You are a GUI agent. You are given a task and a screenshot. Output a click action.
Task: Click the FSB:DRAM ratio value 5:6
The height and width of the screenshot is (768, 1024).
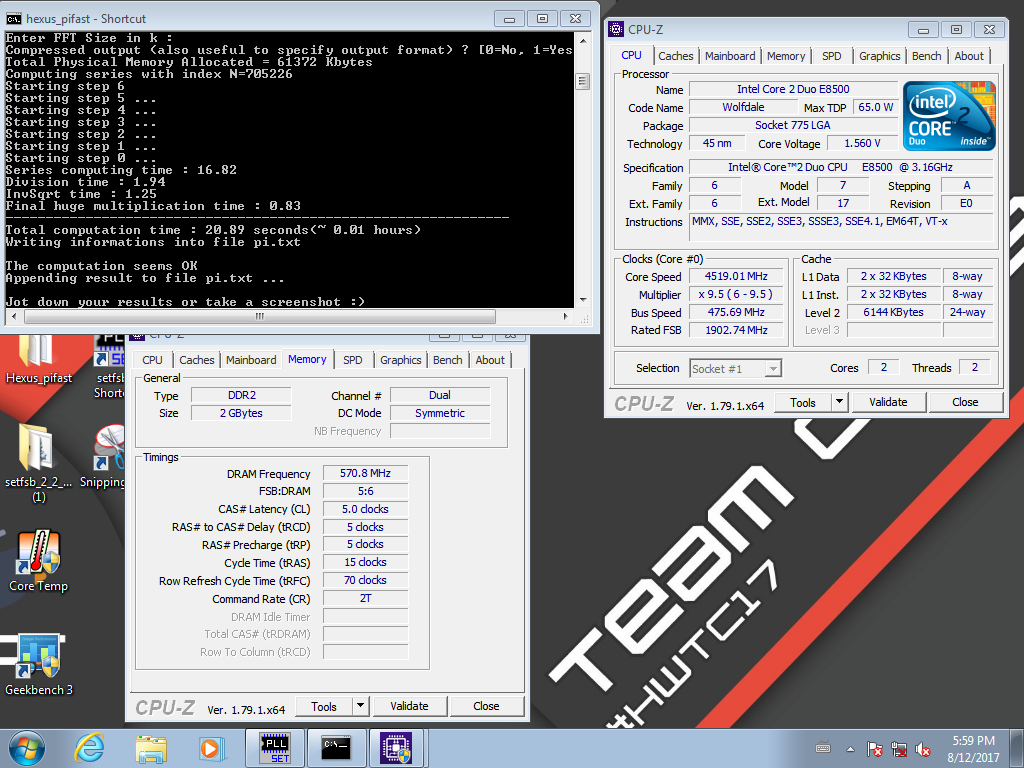point(365,491)
